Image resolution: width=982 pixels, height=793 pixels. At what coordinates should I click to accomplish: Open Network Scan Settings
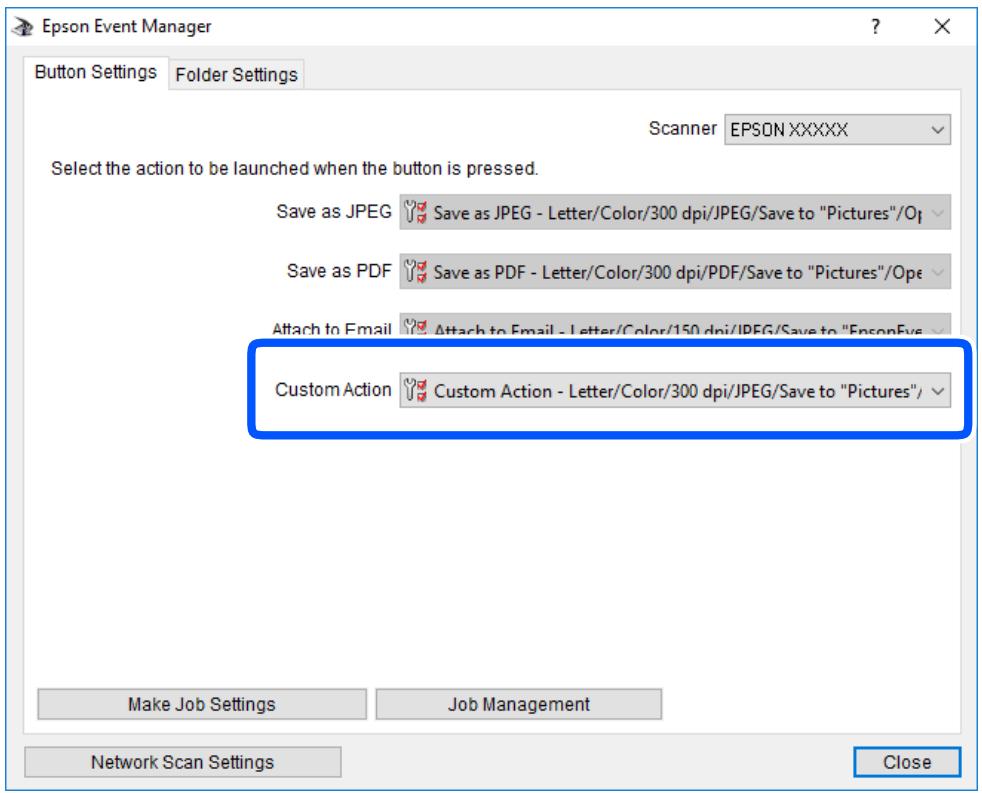coord(182,762)
